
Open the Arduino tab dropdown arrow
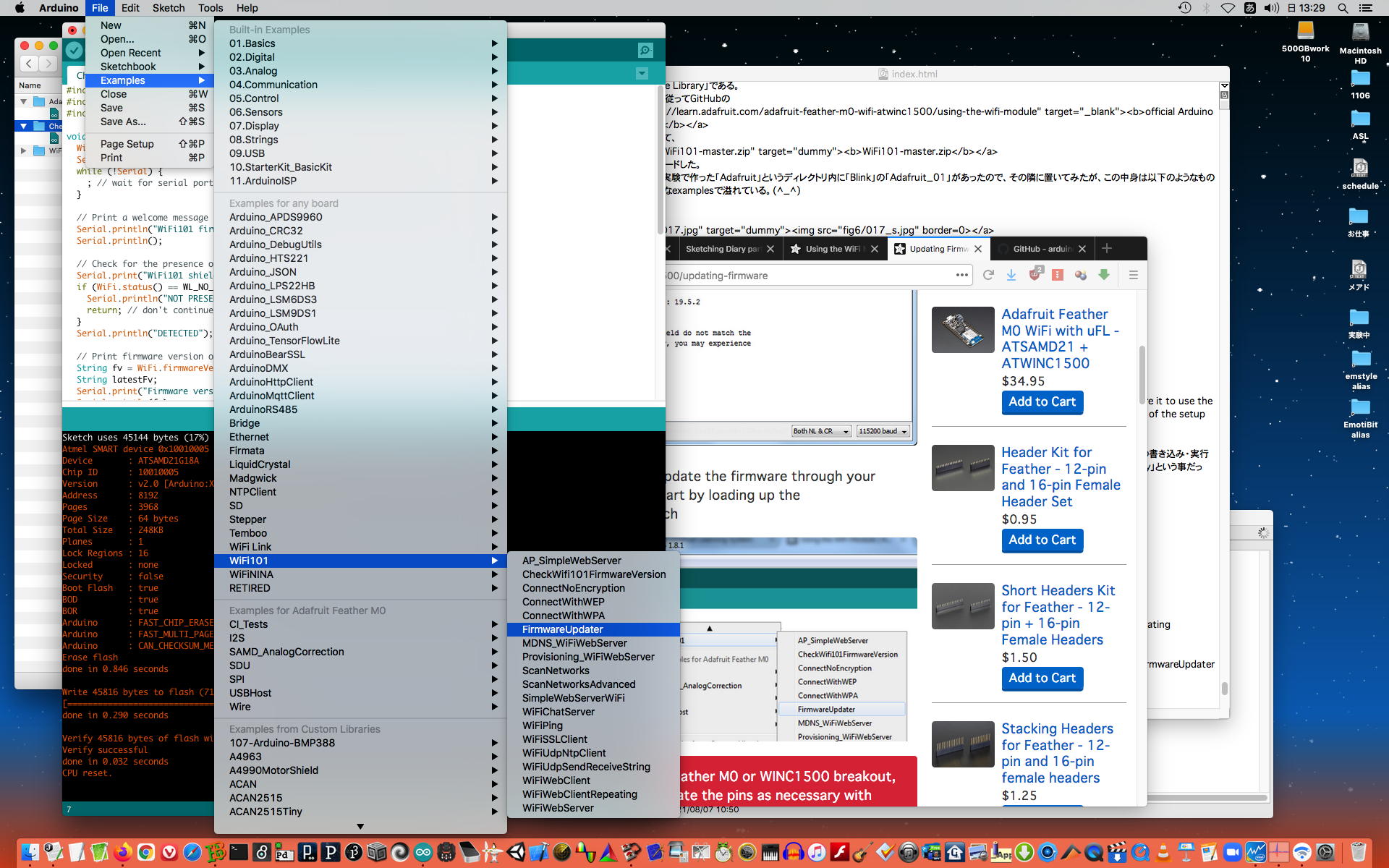pos(642,74)
